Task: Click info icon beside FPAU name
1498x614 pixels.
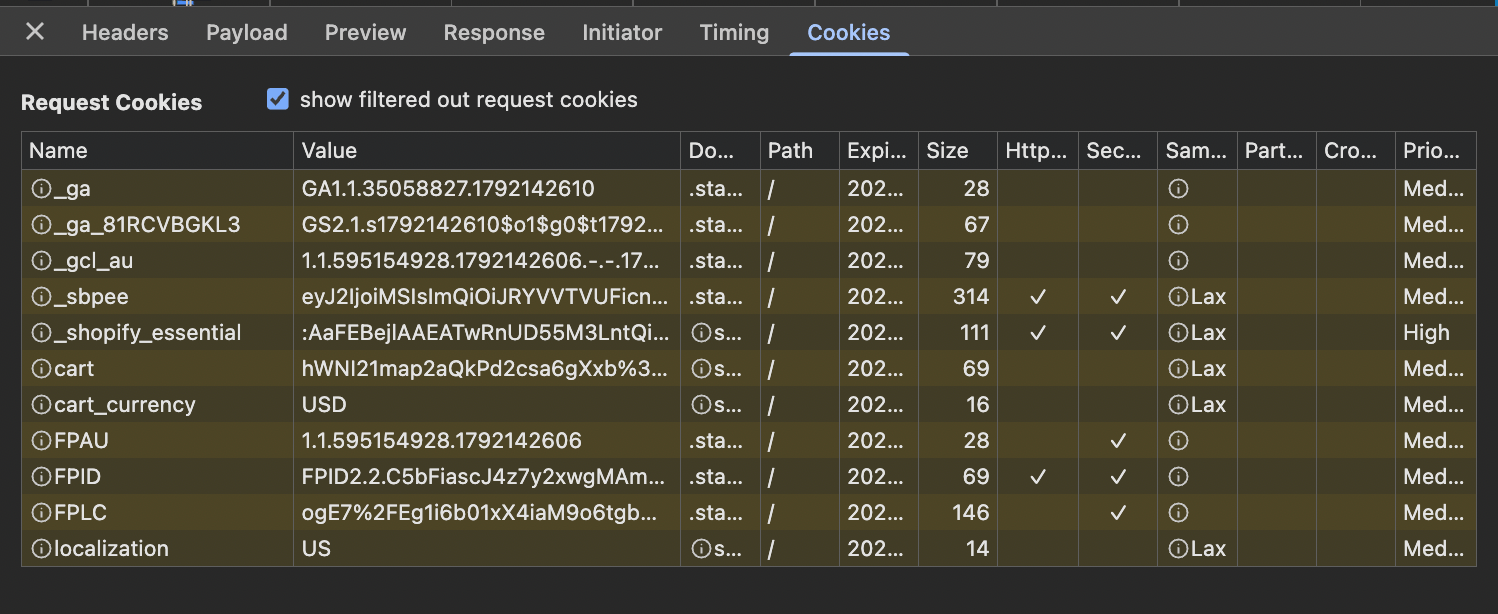Action: click(41, 440)
